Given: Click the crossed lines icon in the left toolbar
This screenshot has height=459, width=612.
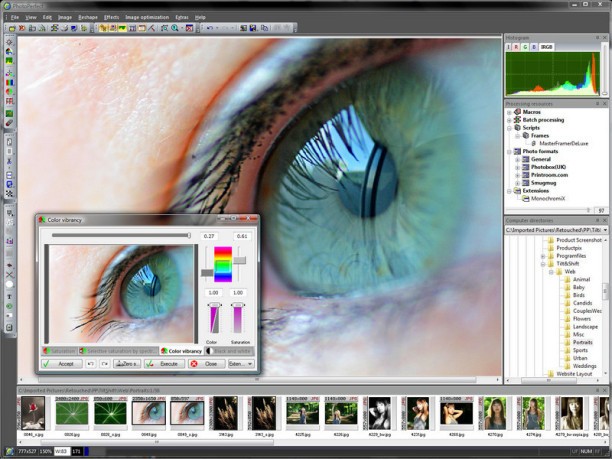Looking at the screenshot, I should (9, 275).
